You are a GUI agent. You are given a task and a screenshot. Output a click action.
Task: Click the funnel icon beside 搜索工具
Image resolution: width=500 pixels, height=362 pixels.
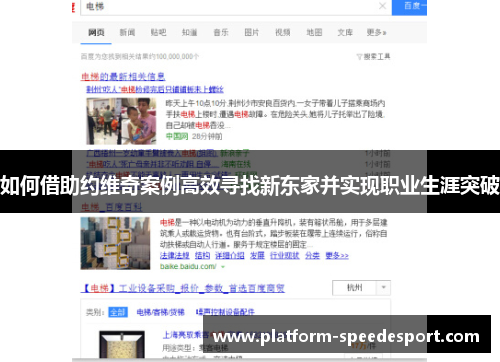click(x=359, y=57)
